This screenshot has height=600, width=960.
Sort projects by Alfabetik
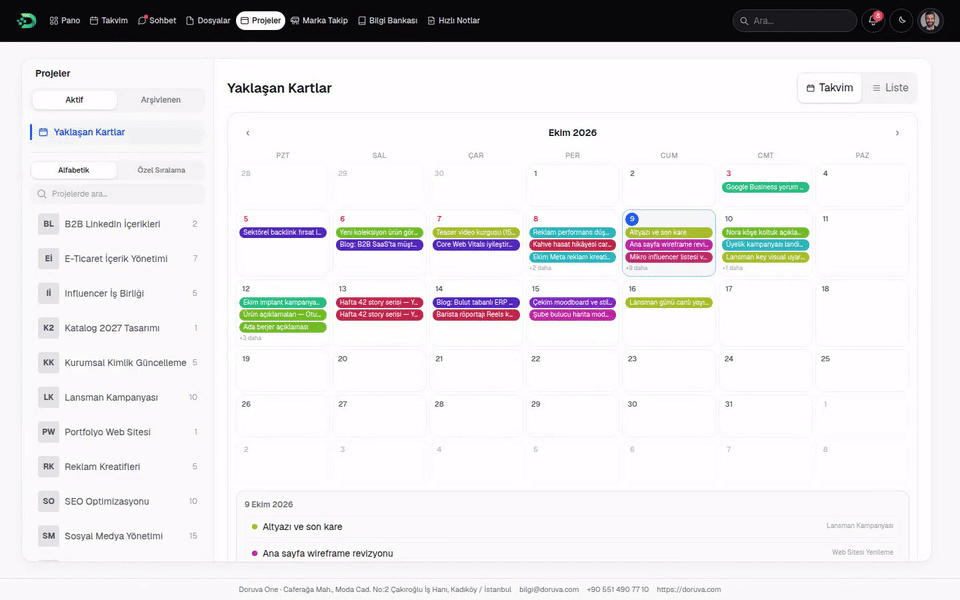tap(73, 170)
